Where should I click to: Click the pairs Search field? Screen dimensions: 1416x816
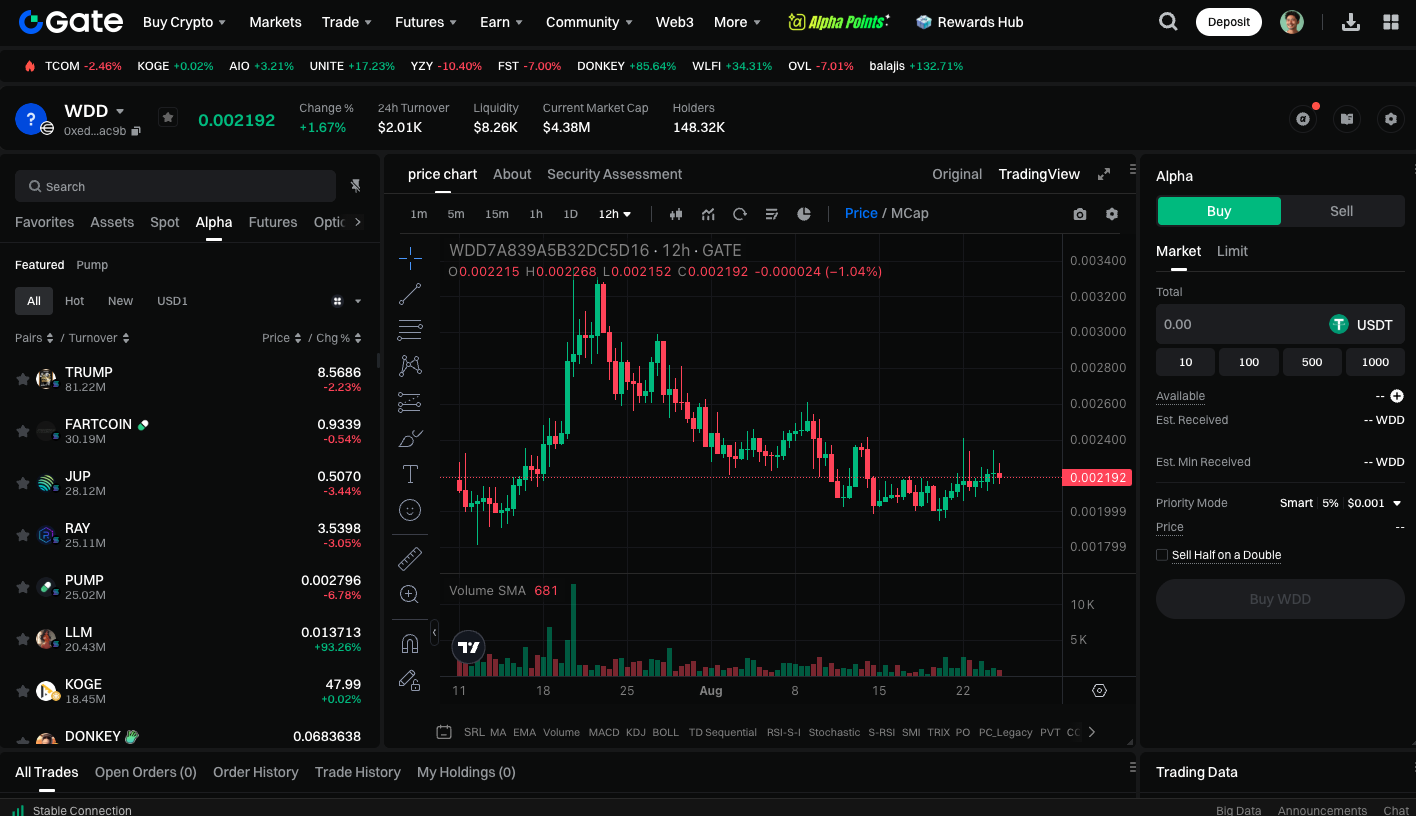[175, 186]
